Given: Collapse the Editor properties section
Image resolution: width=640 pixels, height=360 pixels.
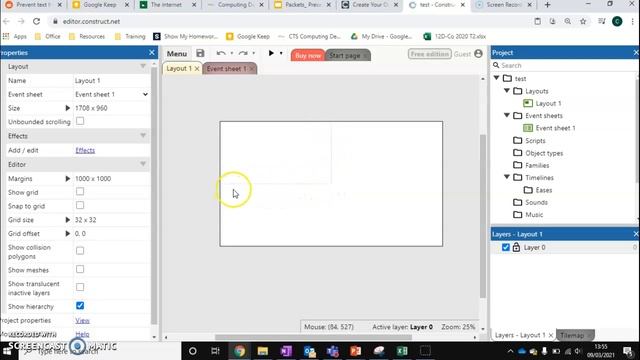Looking at the screenshot, I should (143, 164).
